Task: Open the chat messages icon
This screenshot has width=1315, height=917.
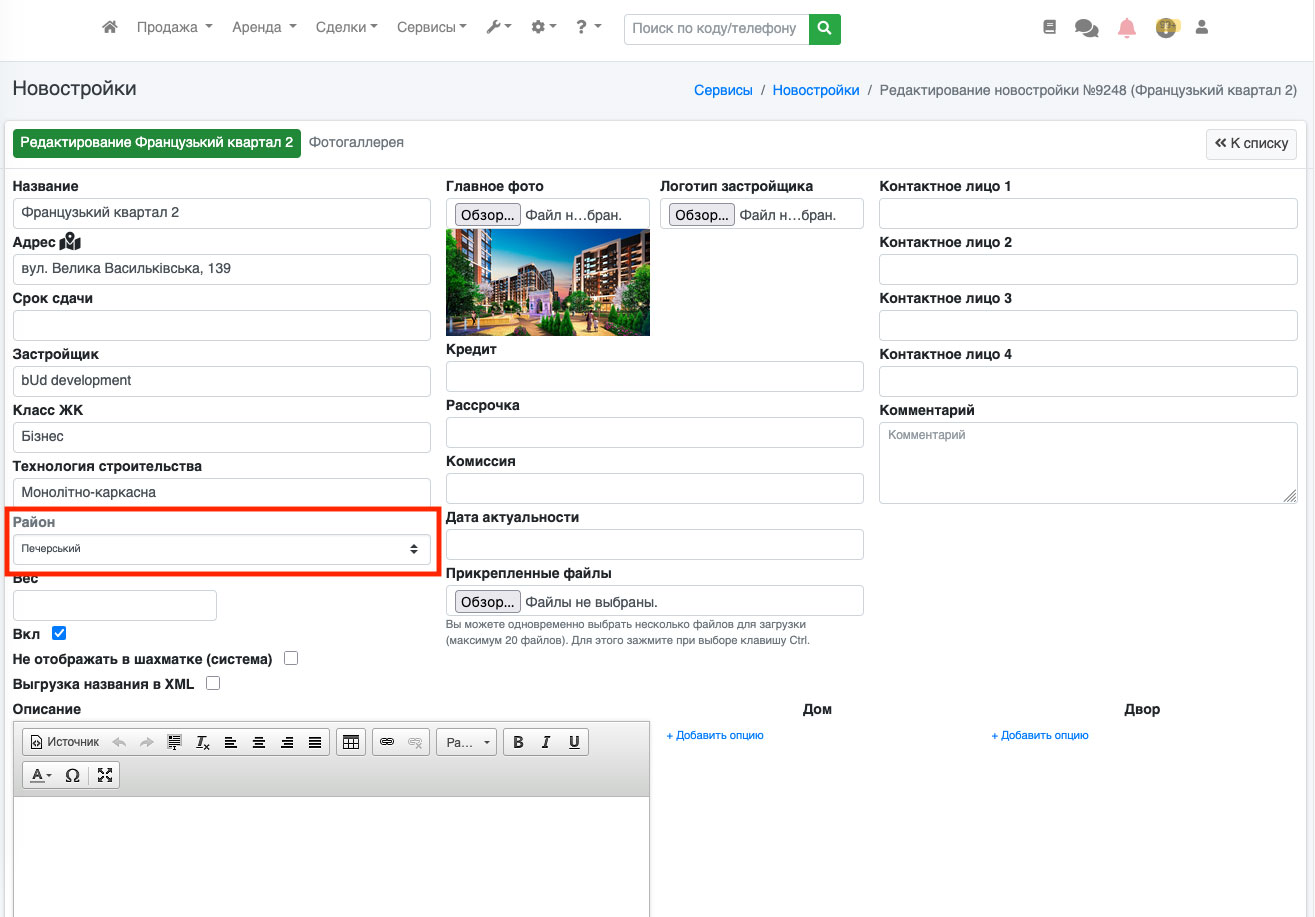Action: click(1086, 28)
